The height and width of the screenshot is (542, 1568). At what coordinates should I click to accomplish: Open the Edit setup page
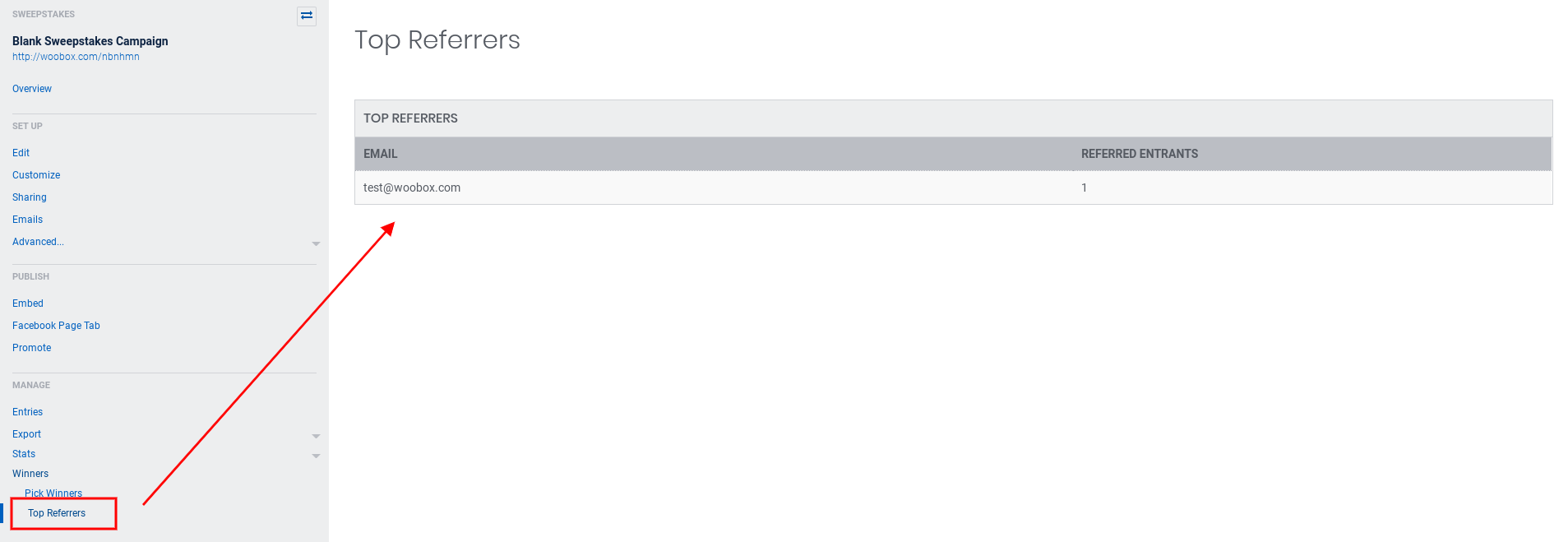coord(21,153)
